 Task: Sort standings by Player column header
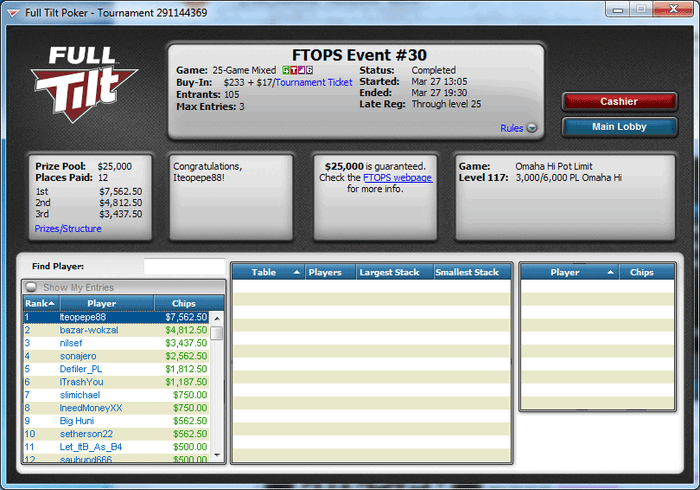[x=107, y=303]
